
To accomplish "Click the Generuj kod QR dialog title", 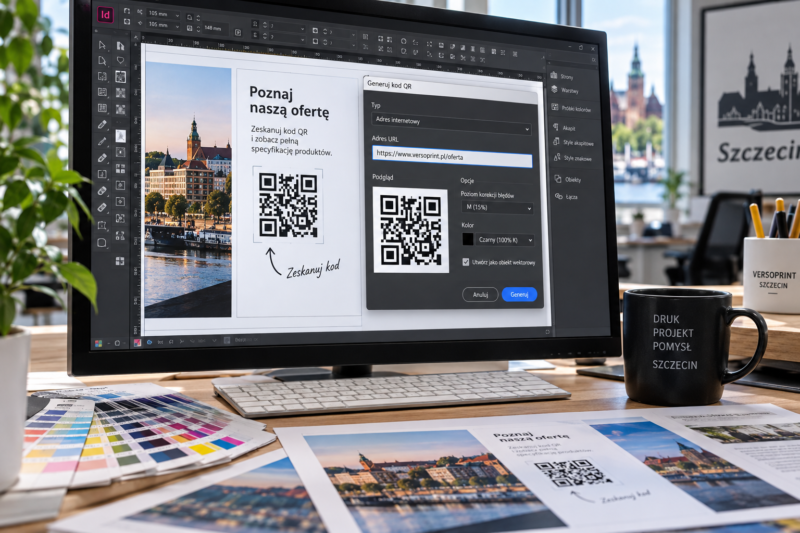I will point(389,85).
